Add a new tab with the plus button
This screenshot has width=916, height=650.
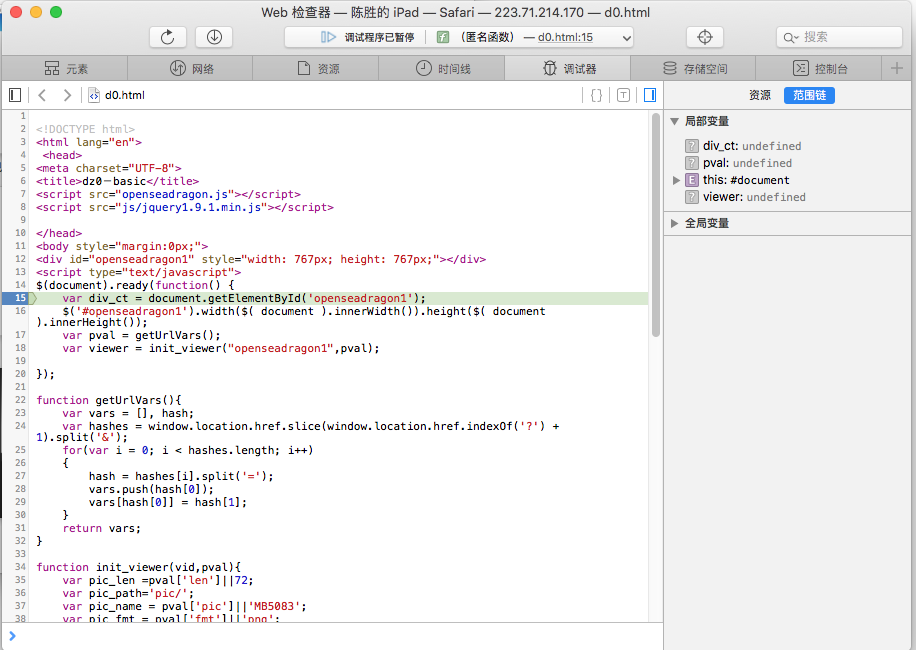(897, 69)
